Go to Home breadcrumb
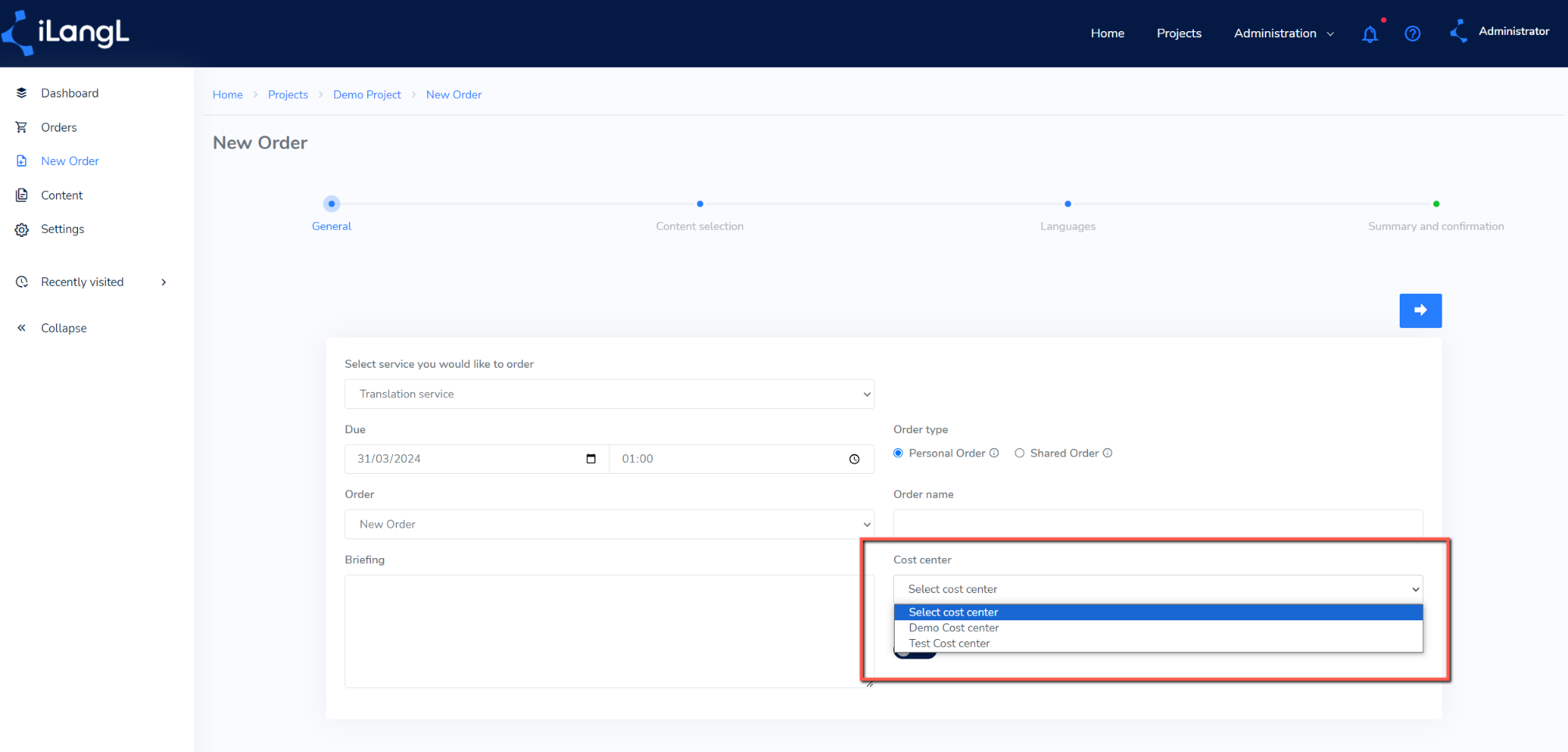The image size is (1568, 752). [x=228, y=94]
